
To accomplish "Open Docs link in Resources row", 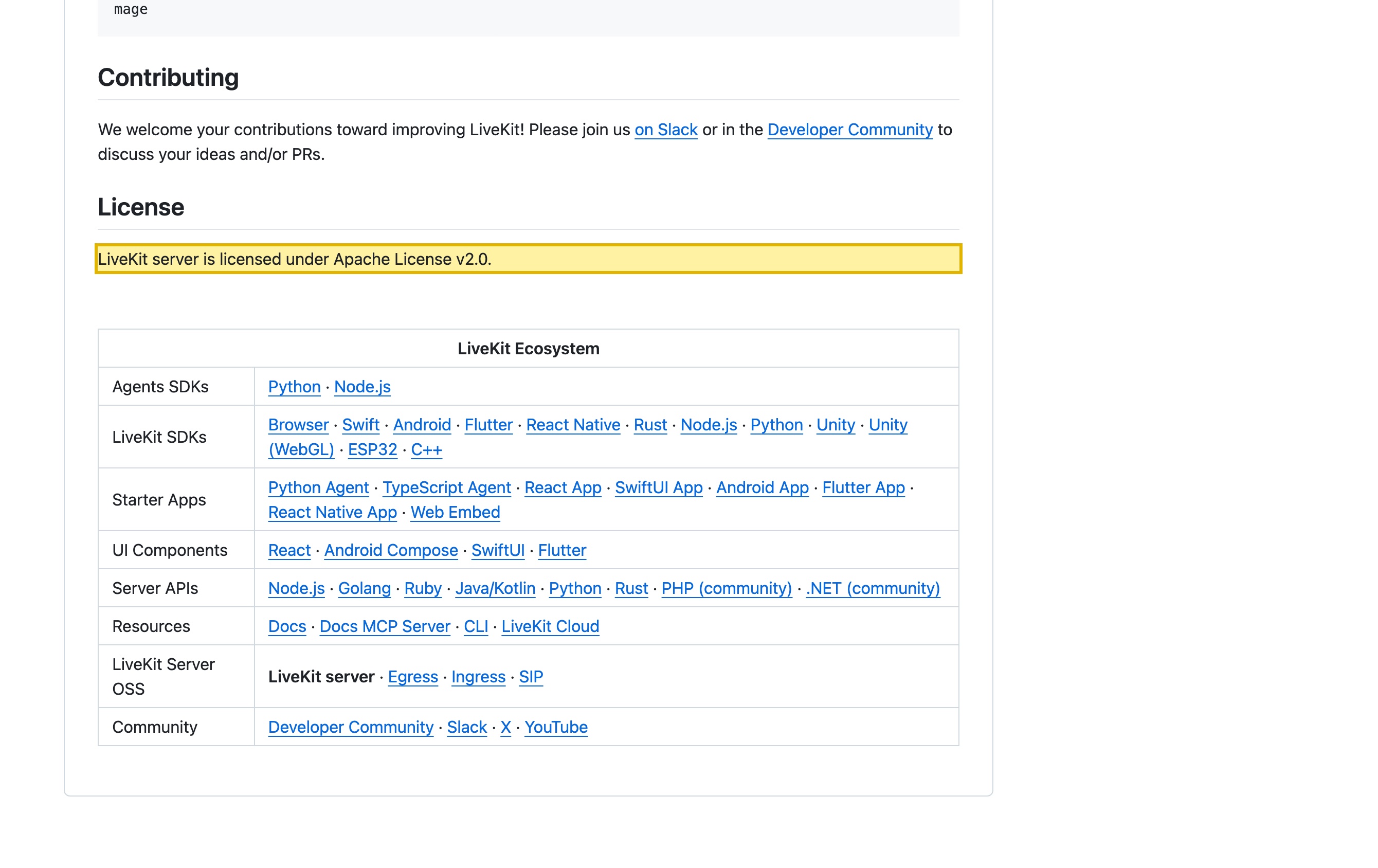I will pos(287,626).
